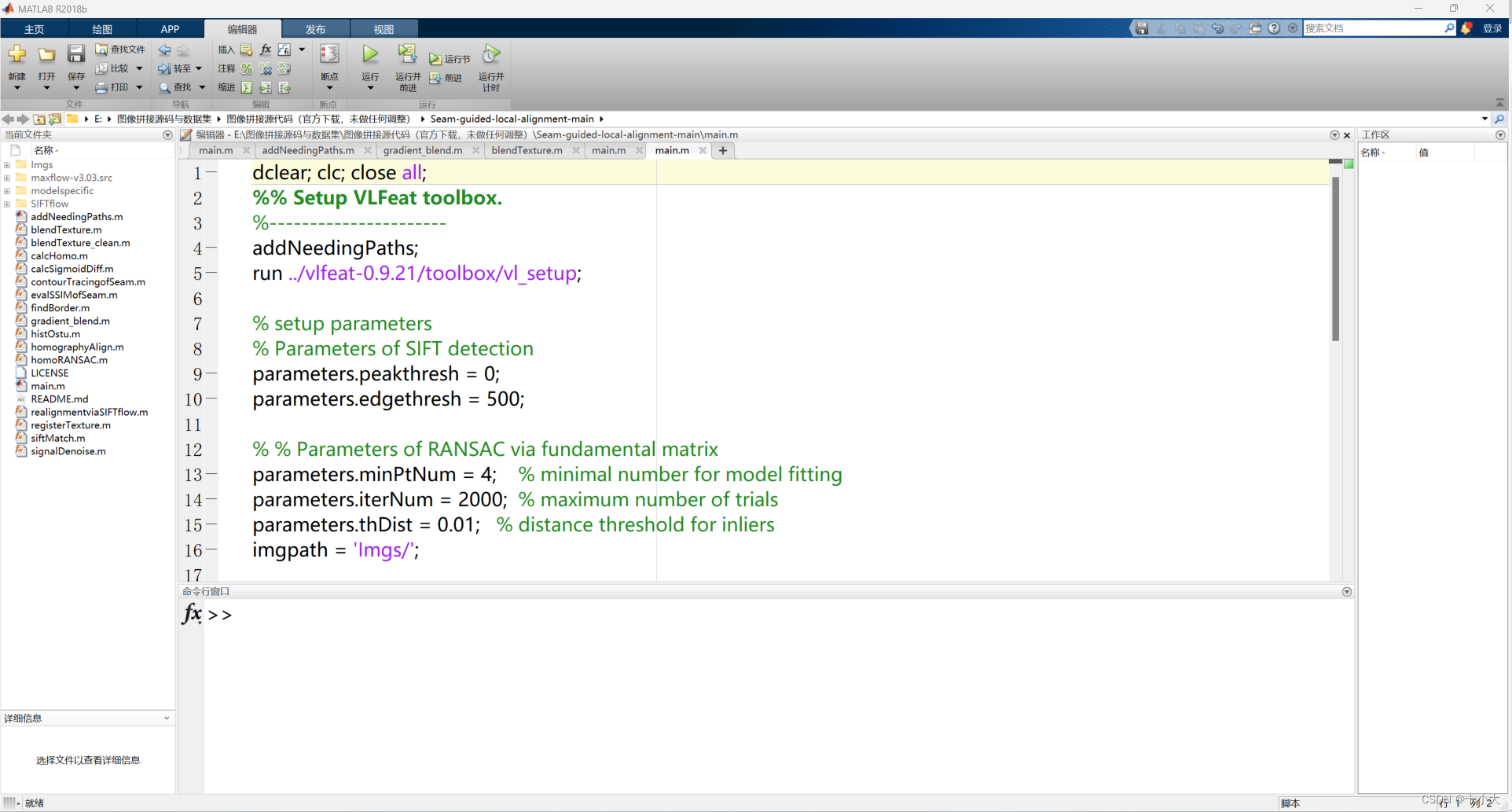Screen dimensions: 1512x812
Task: Click the undo arrow in the quick access bar
Action: tap(1217, 28)
